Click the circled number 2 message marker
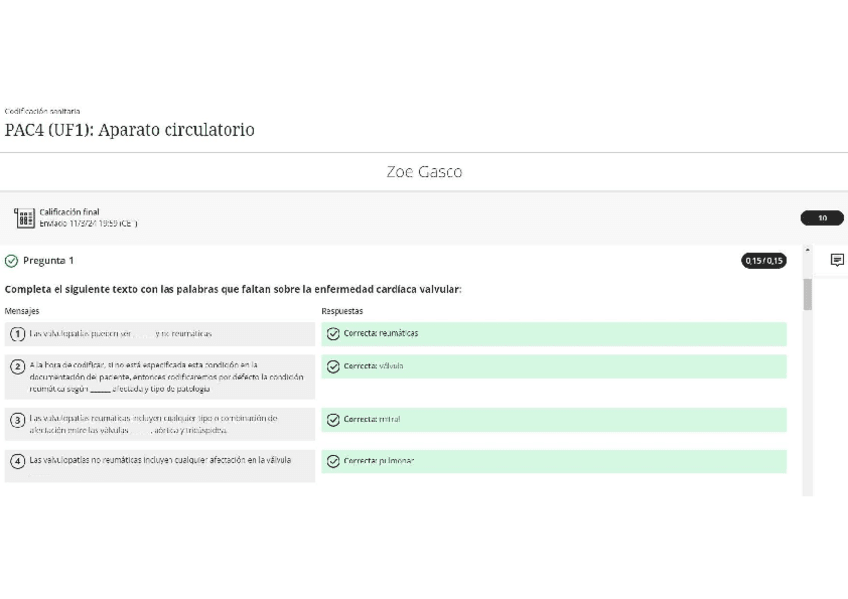 18,366
